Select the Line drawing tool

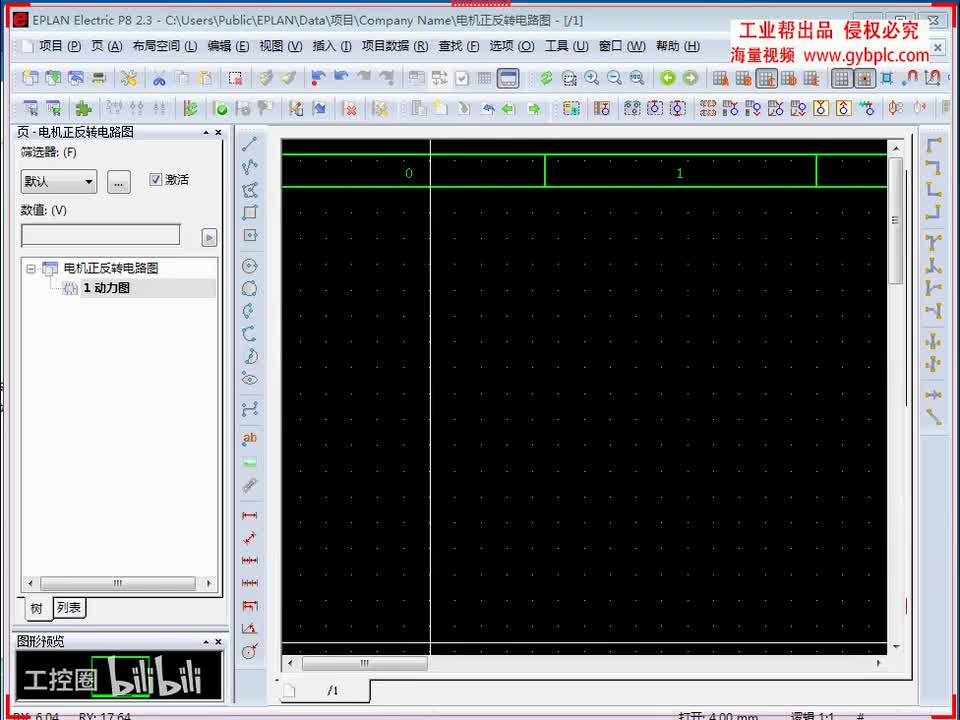[250, 144]
